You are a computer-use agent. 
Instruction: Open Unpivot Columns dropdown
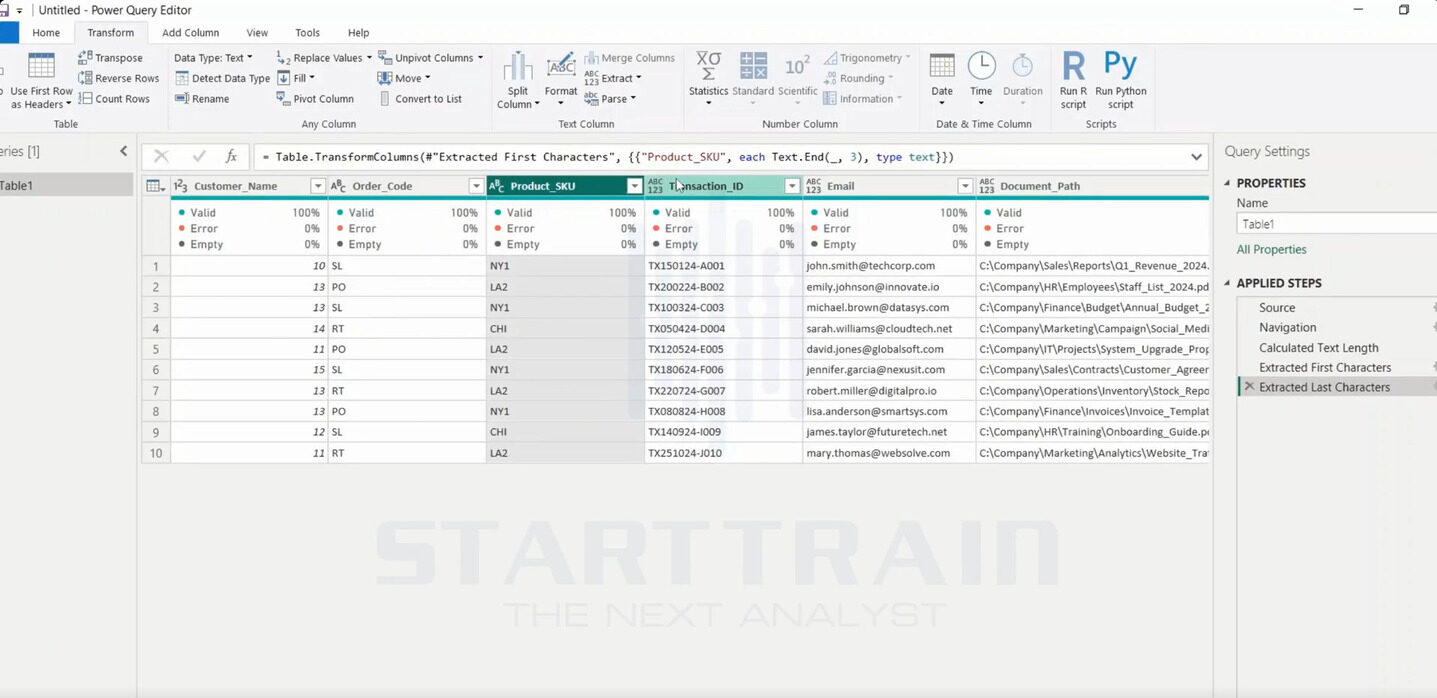click(430, 58)
